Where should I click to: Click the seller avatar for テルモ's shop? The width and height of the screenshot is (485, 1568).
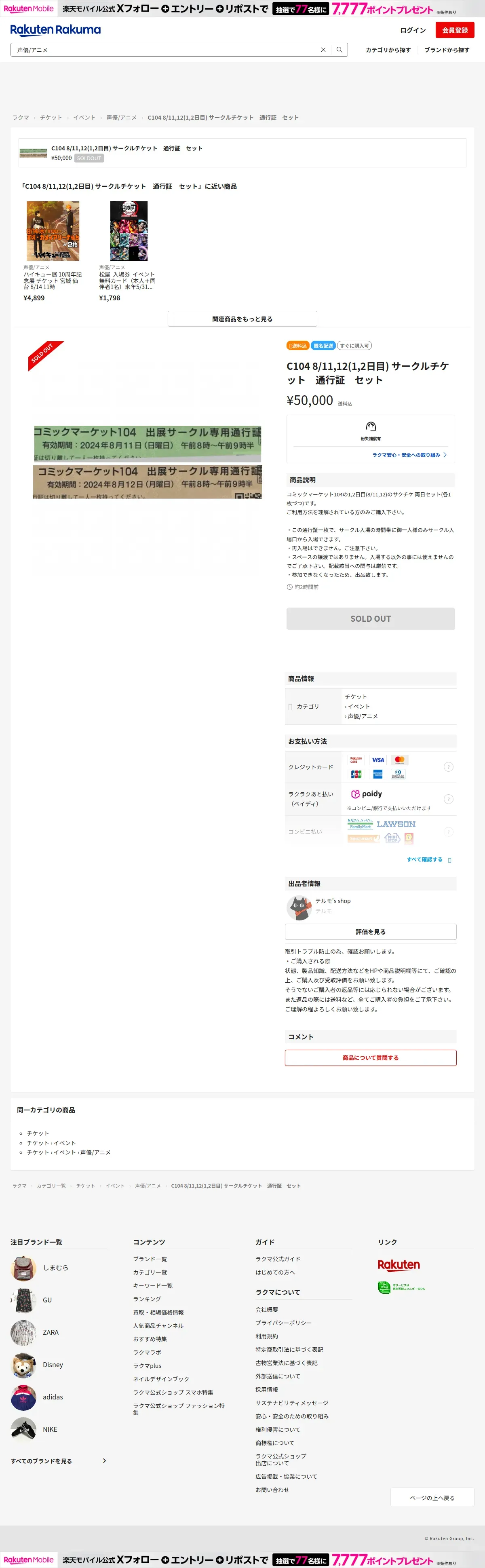click(x=299, y=907)
